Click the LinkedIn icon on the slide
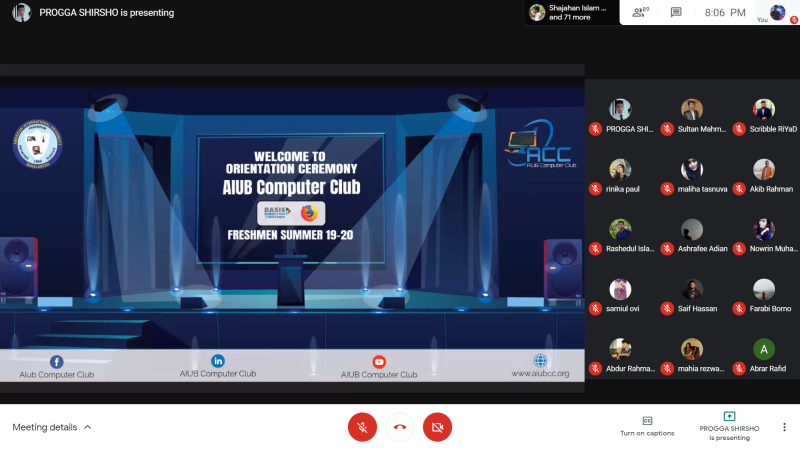The image size is (800, 450). pos(218,361)
